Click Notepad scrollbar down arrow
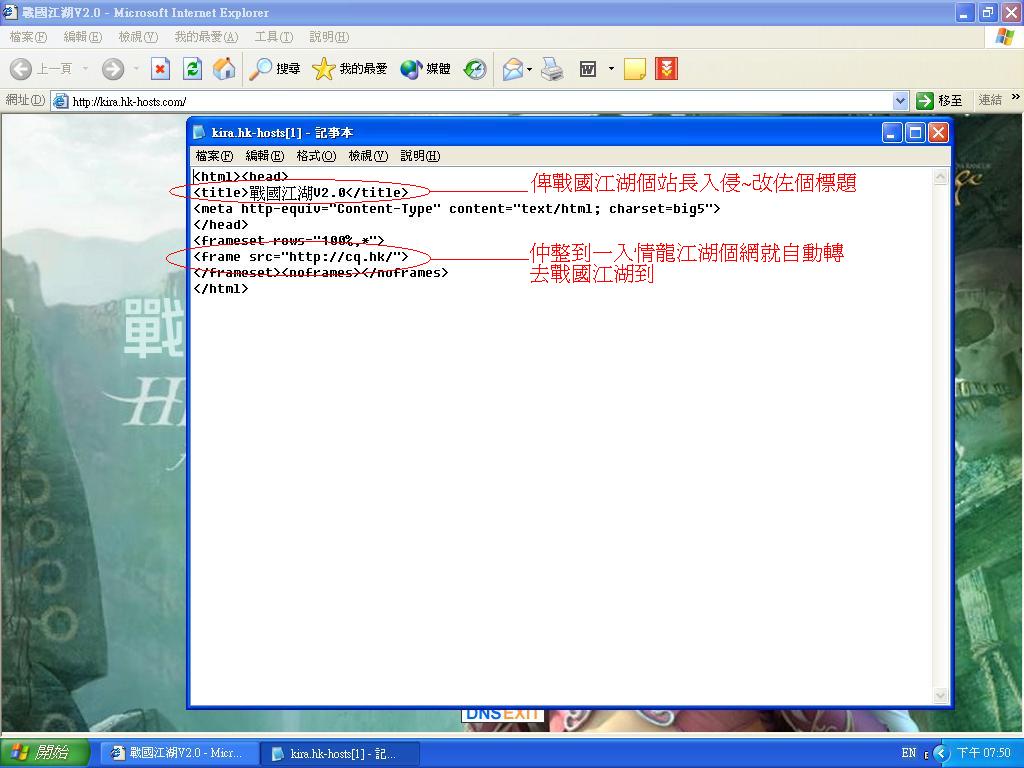1024x768 pixels. (940, 696)
